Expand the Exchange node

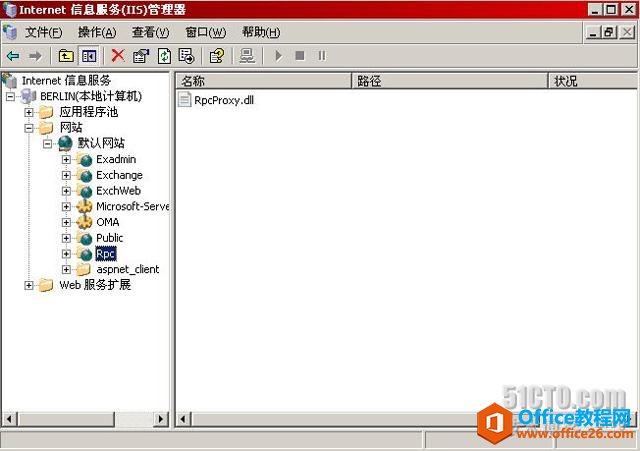click(x=66, y=176)
